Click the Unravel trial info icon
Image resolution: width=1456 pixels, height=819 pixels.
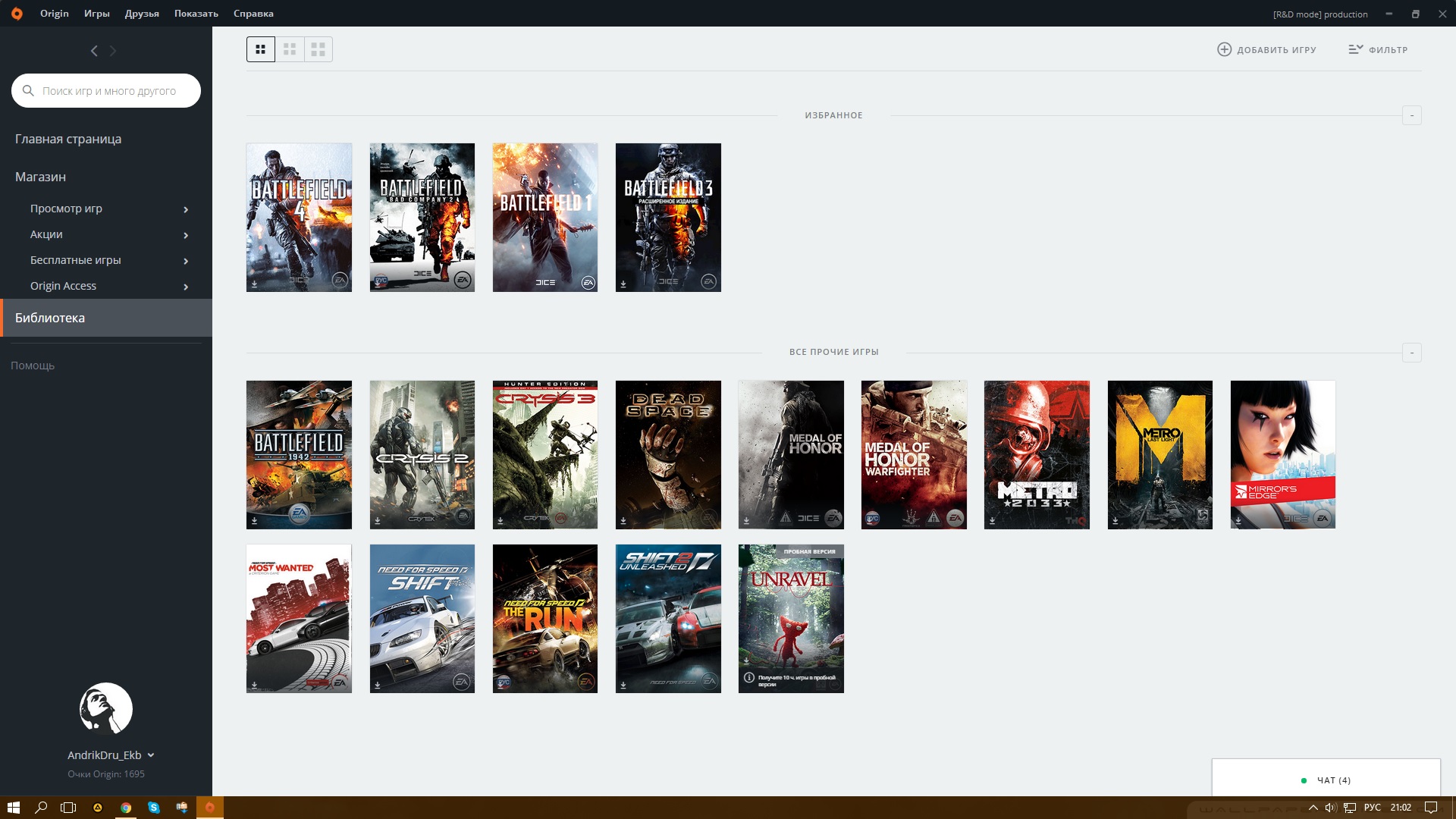pos(749,678)
